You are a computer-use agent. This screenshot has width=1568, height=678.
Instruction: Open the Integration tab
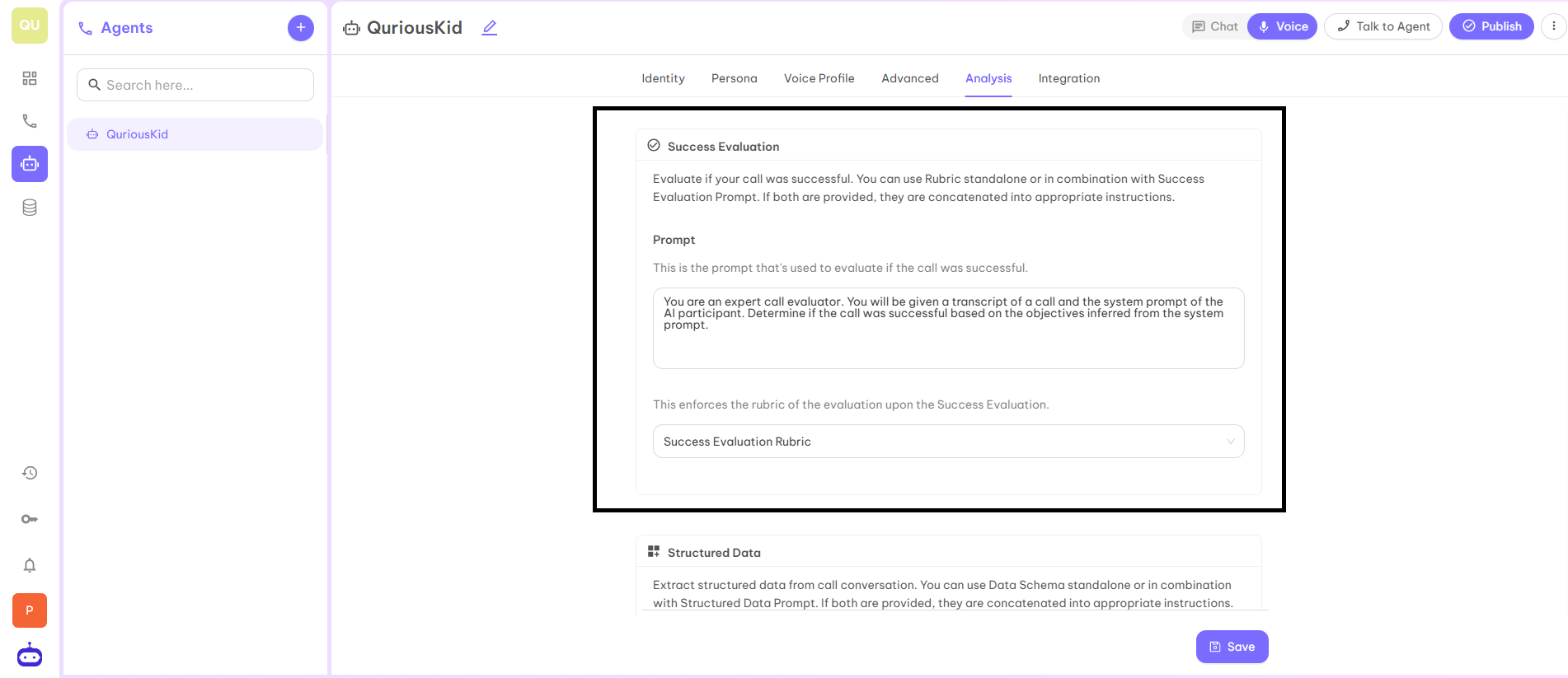[x=1069, y=78]
